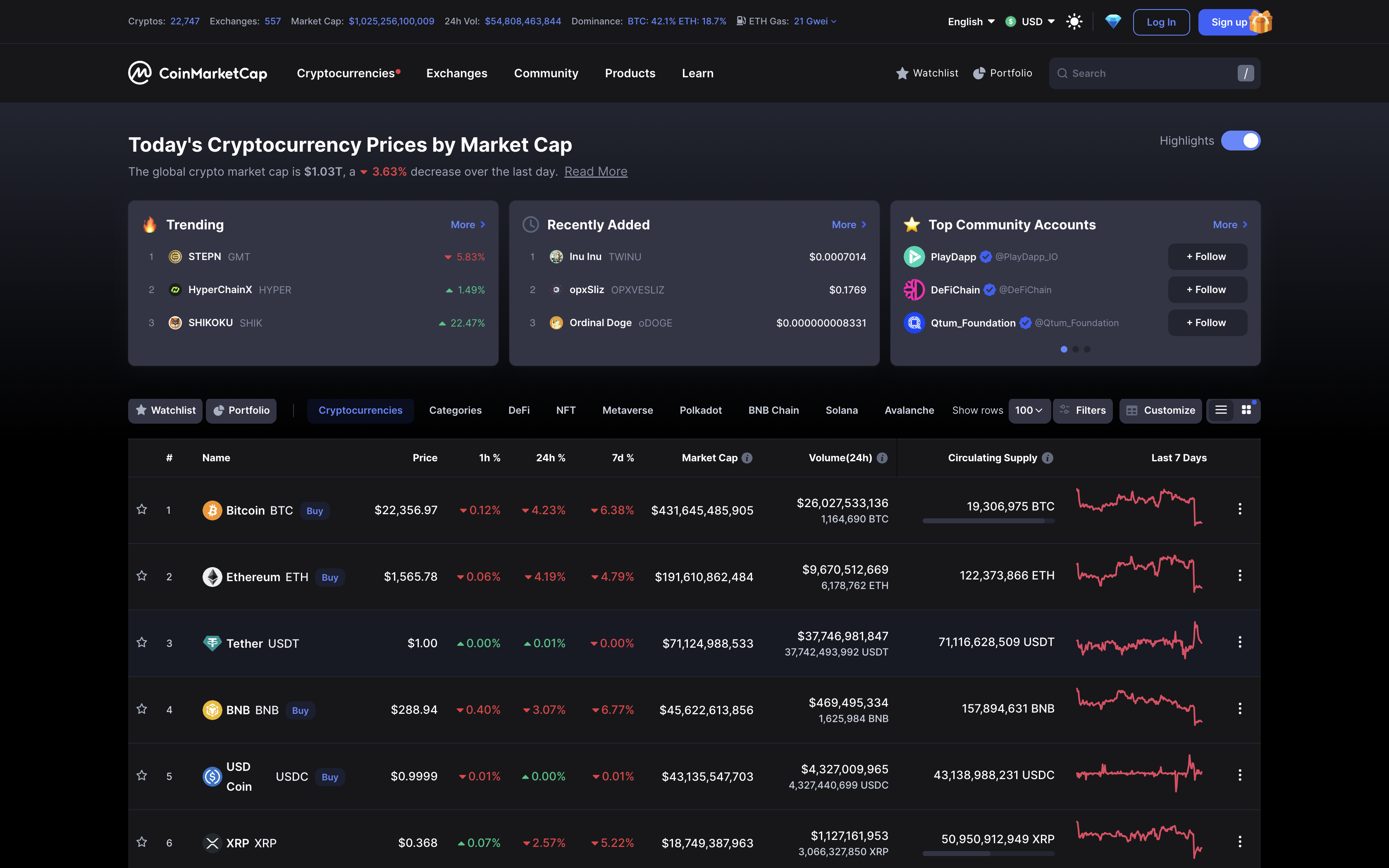
Task: Click the diamond rewards icon
Action: 1113,22
